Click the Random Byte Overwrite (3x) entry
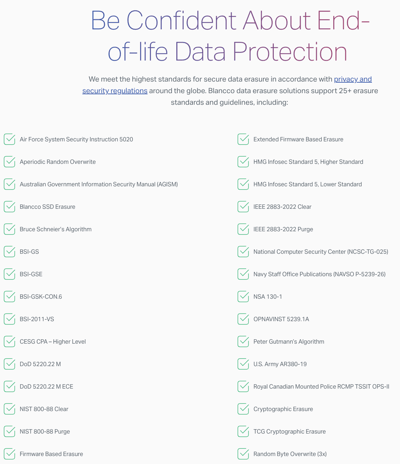The image size is (400, 464). coord(290,454)
